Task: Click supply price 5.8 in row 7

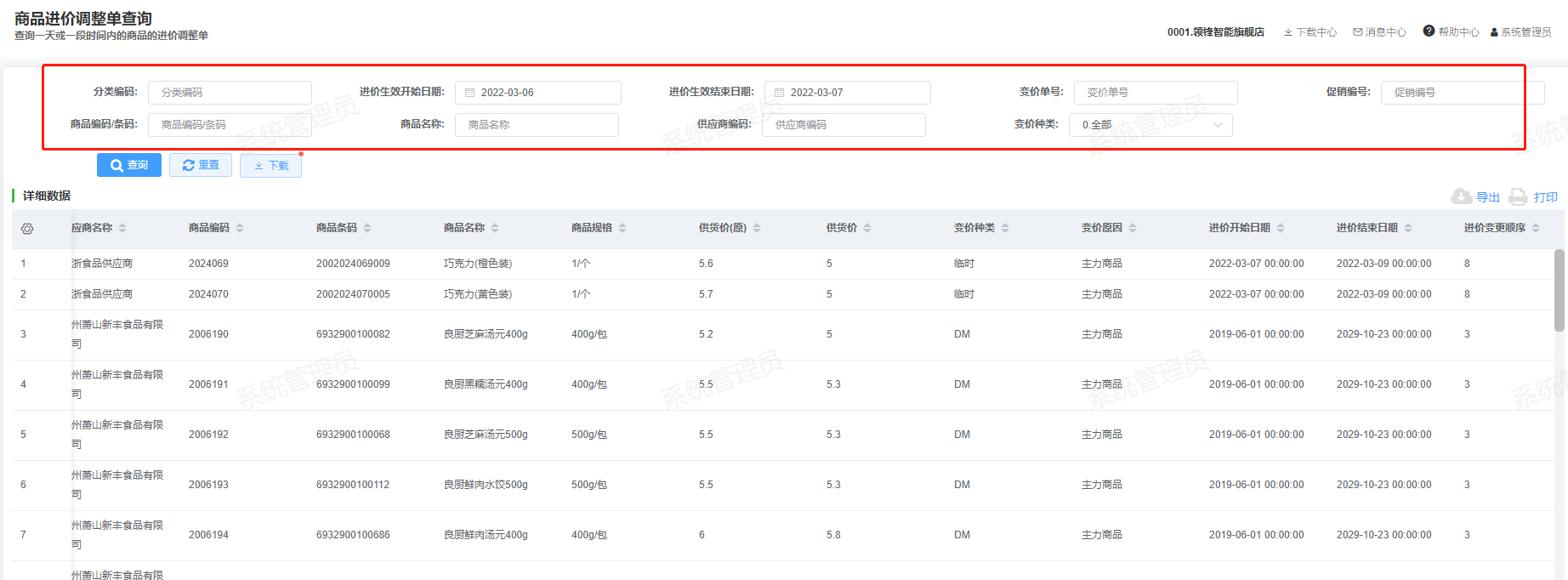Action: [x=833, y=535]
